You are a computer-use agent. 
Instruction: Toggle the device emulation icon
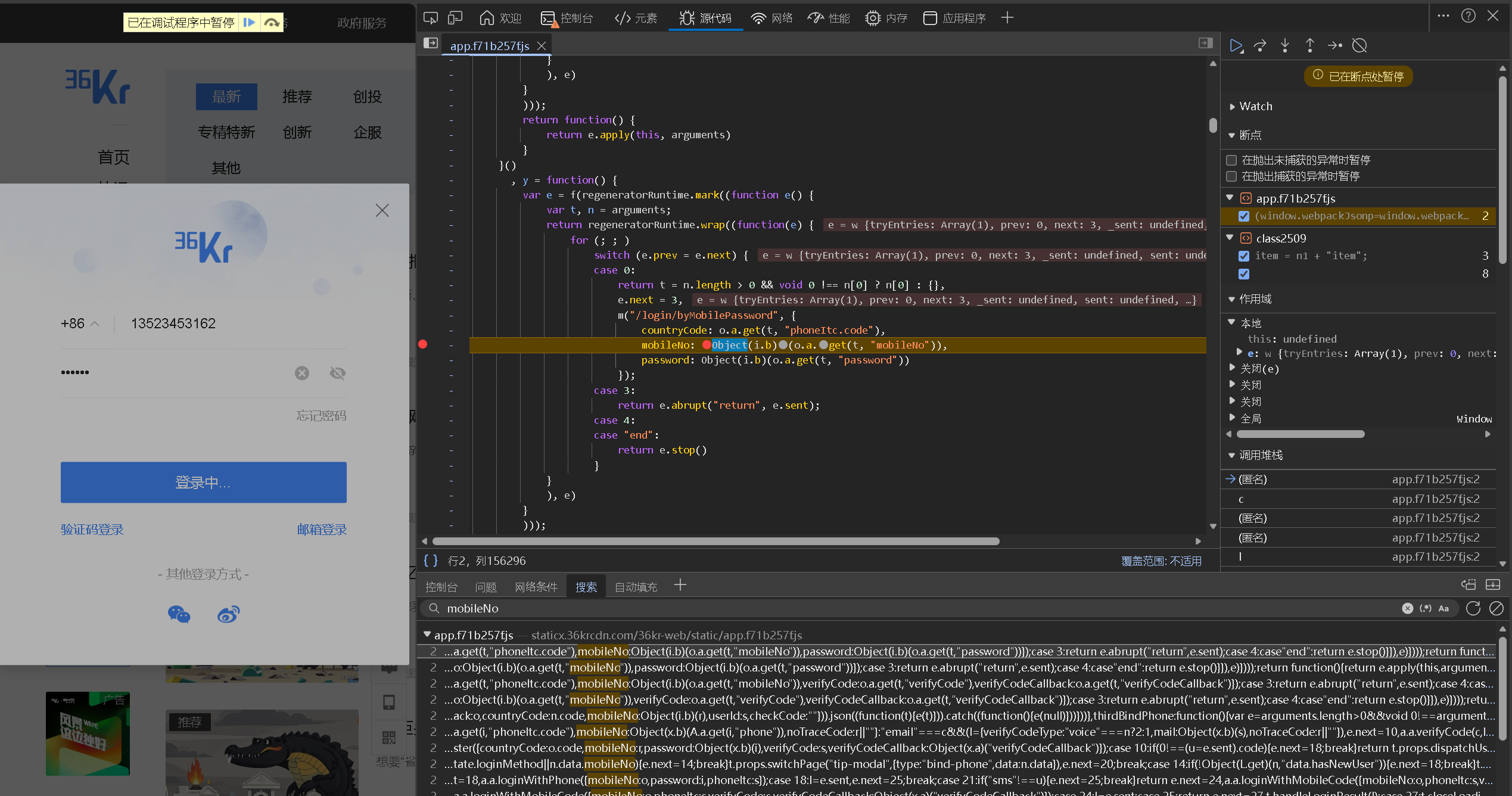[455, 18]
